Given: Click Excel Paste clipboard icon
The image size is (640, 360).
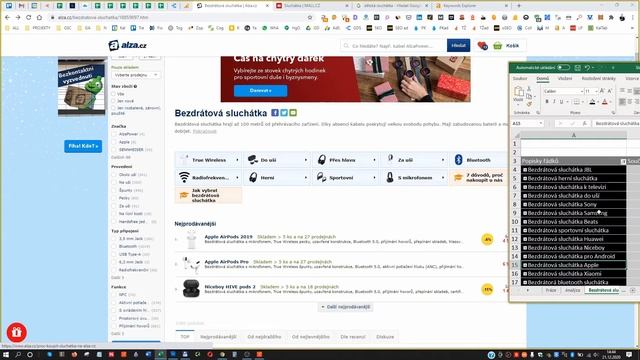Looking at the screenshot, I should coord(518,91).
